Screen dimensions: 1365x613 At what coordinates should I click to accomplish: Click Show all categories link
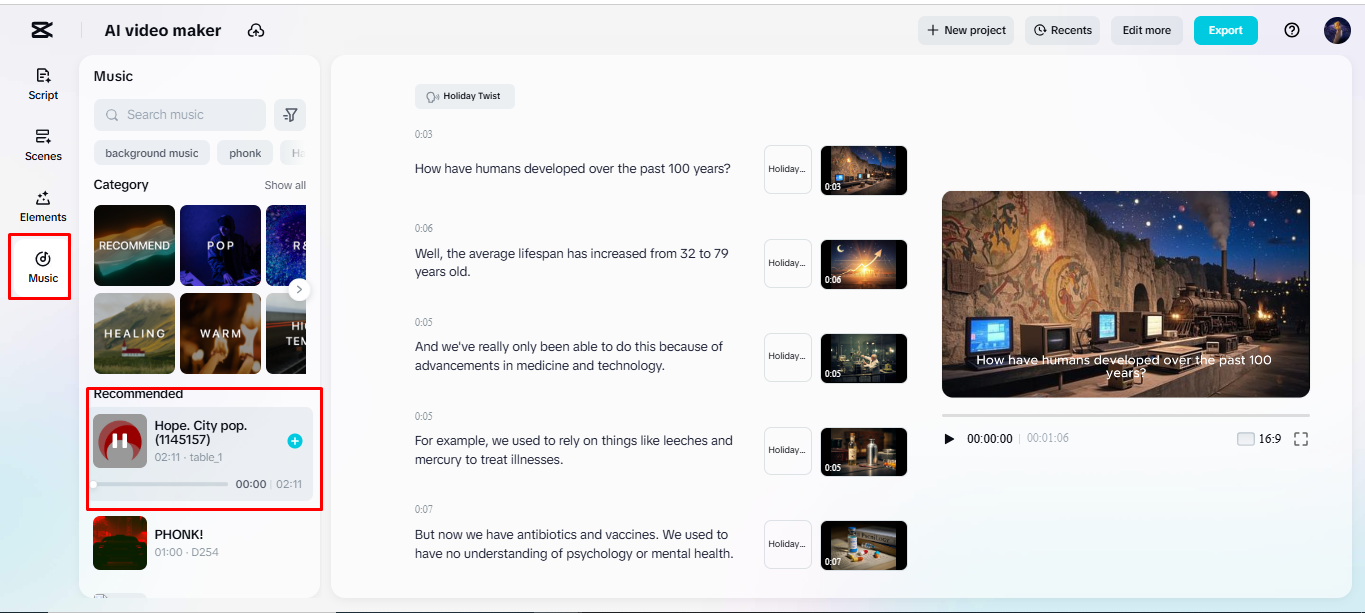click(x=285, y=185)
